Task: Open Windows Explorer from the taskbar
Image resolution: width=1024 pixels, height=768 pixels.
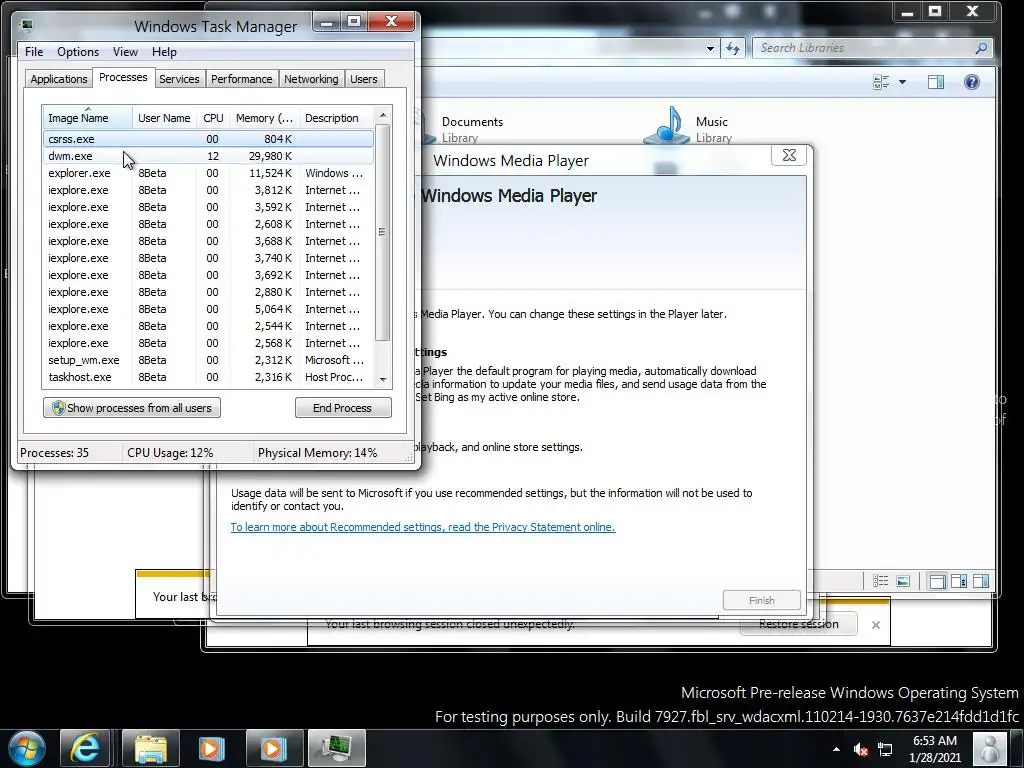Action: (151, 748)
